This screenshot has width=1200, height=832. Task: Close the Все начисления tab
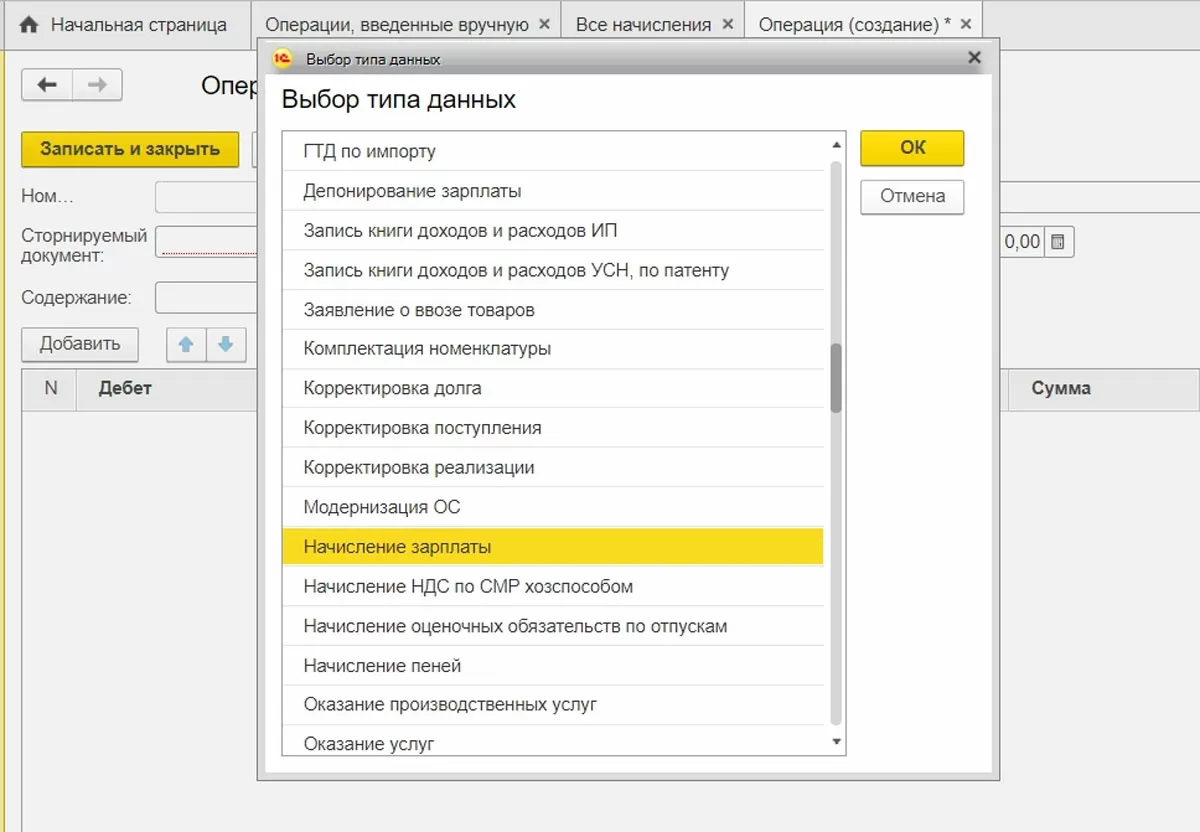coord(727,24)
